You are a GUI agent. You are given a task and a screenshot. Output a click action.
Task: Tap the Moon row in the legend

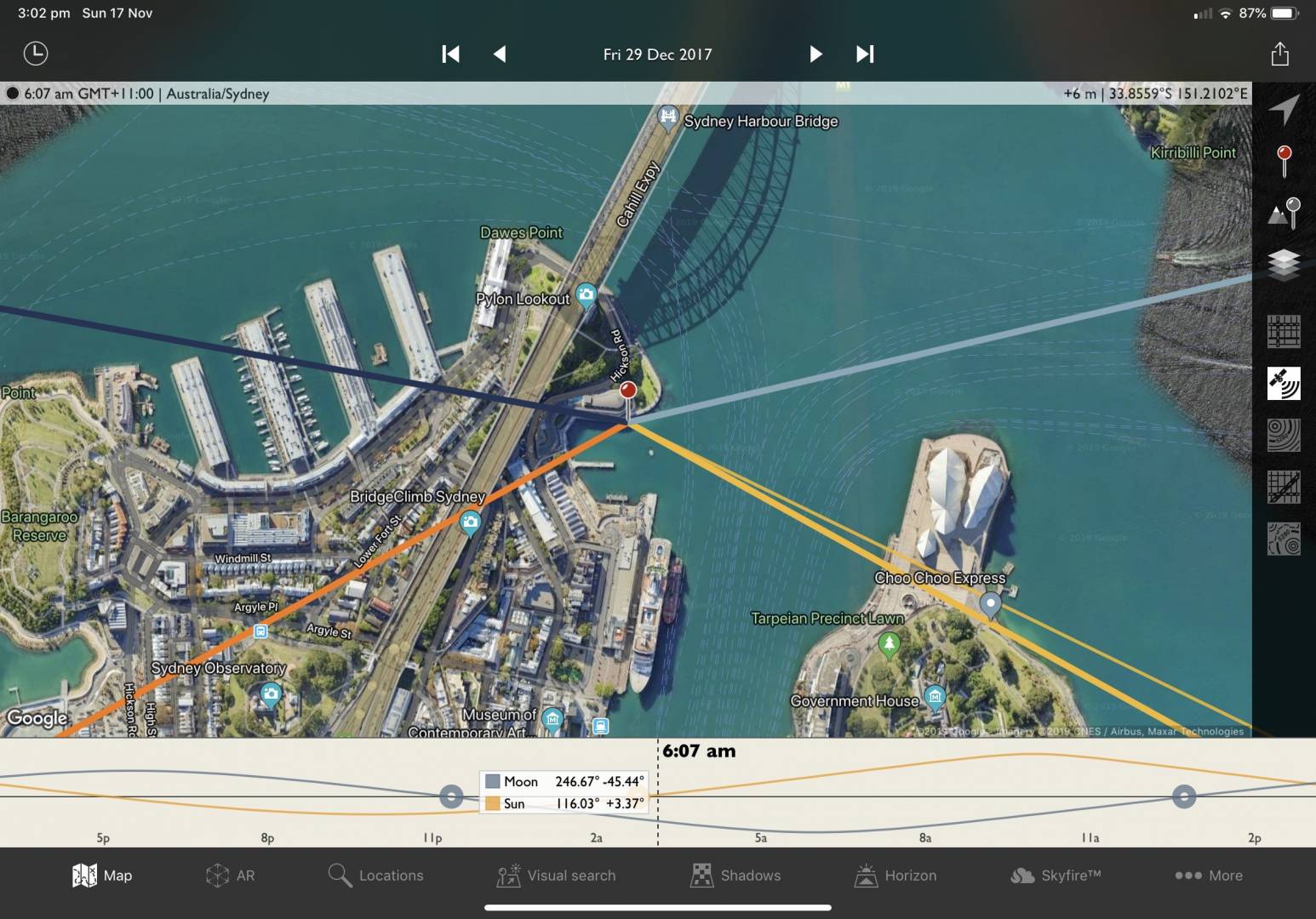564,781
